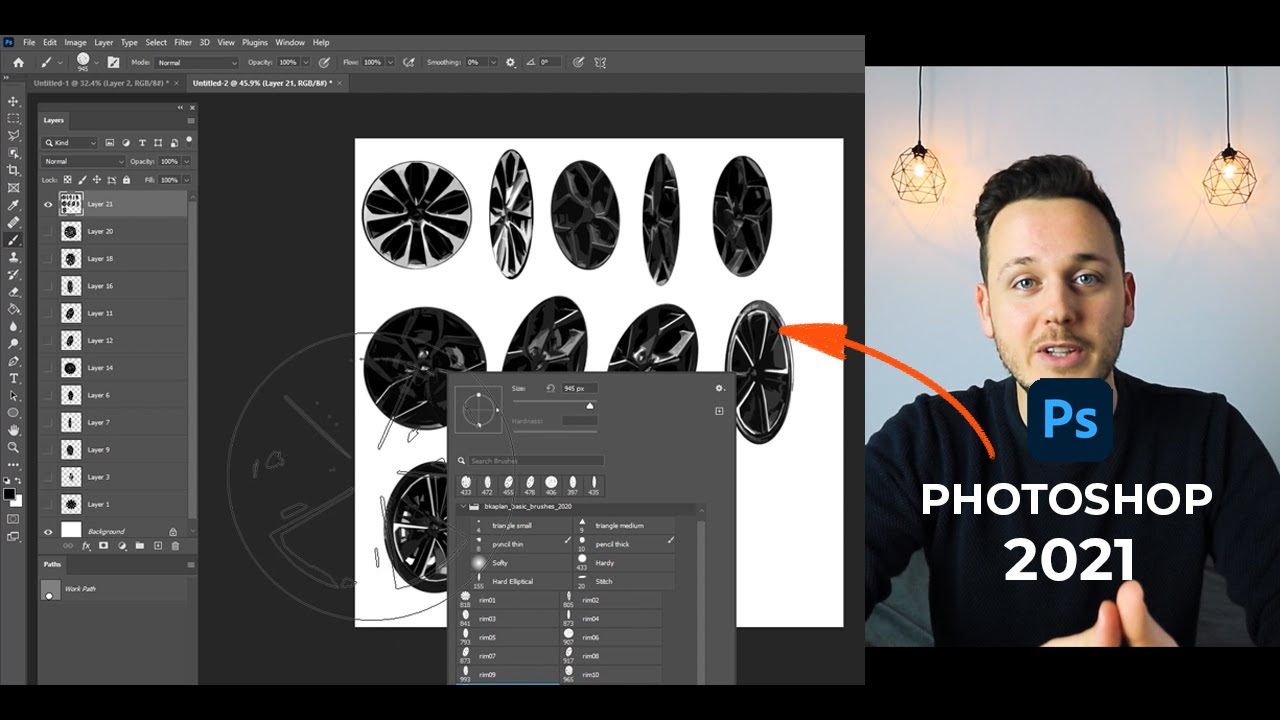
Task: Toggle pressure for opacity icon
Action: [324, 62]
